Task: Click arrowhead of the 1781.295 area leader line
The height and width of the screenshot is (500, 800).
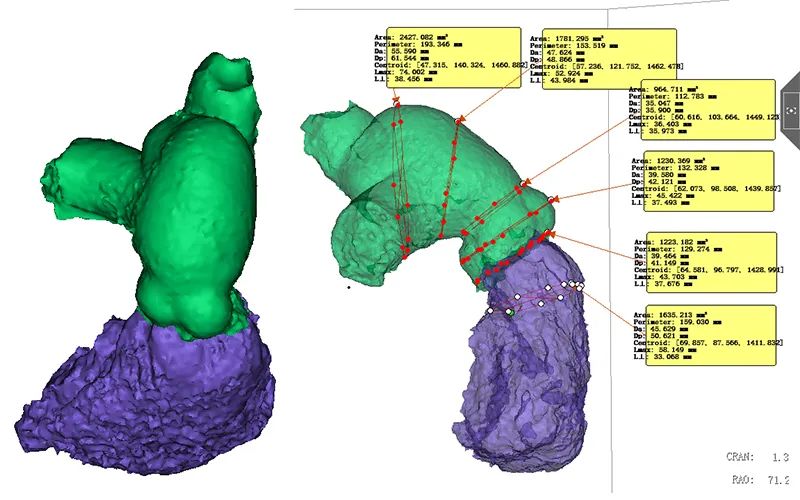Action: [461, 122]
